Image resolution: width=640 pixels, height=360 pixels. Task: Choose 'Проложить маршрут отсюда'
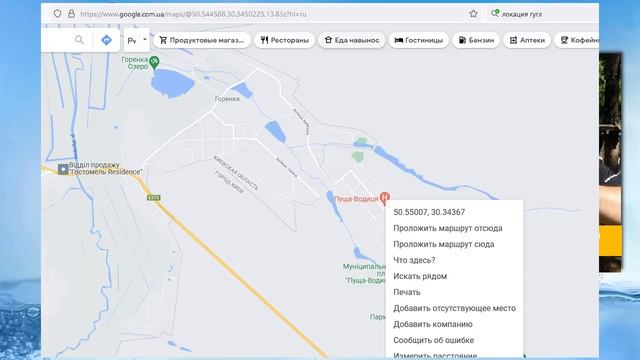pyautogui.click(x=448, y=228)
